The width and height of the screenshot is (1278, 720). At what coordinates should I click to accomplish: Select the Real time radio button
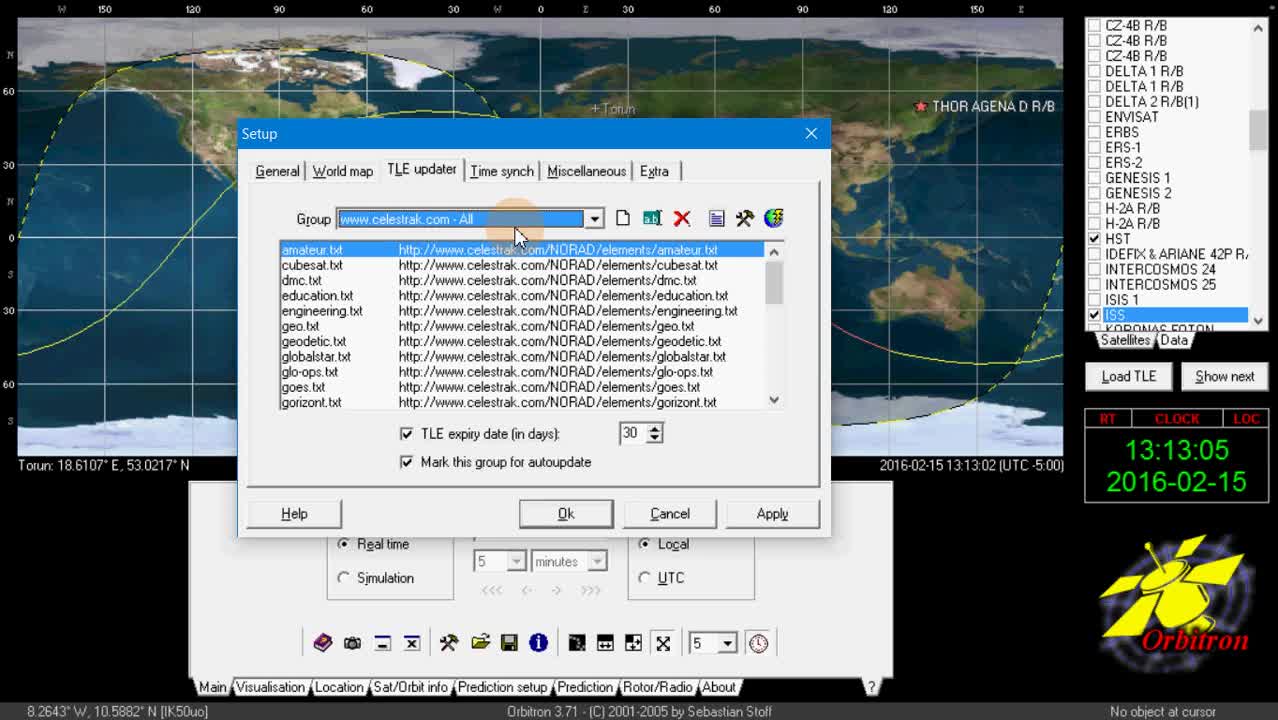[344, 544]
